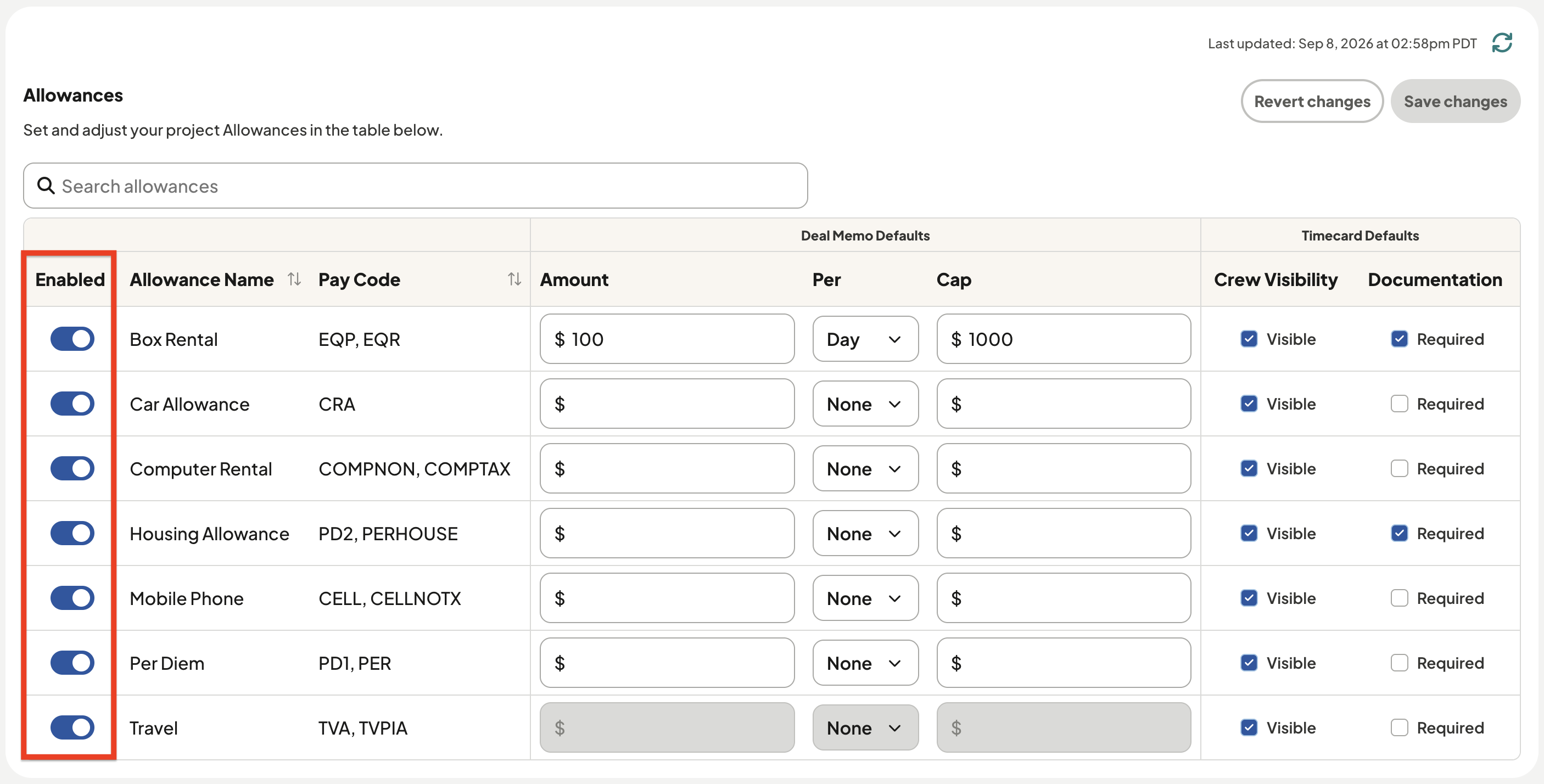Expand Computer Rental Per dropdown

coord(865,468)
